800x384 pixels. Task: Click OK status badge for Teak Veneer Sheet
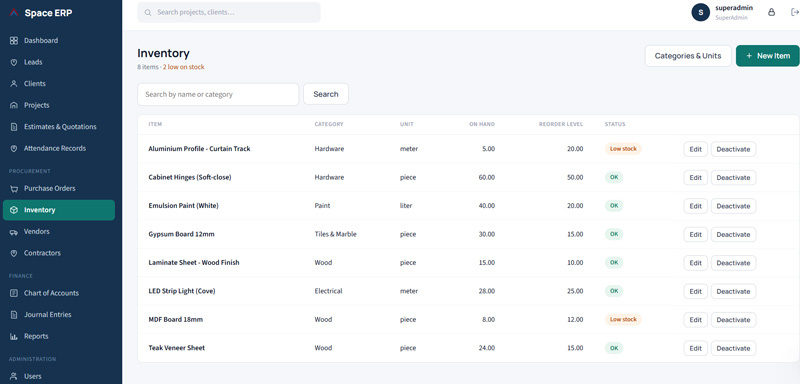614,348
